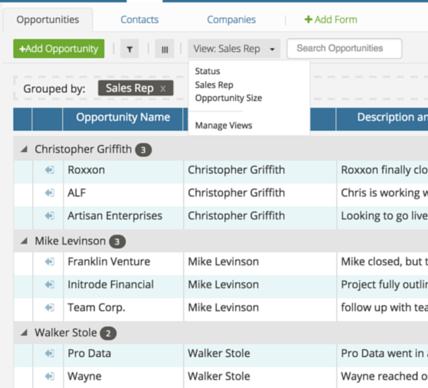Image resolution: width=428 pixels, height=388 pixels.
Task: Collapse the Mike Levinson group
Action: point(24,241)
